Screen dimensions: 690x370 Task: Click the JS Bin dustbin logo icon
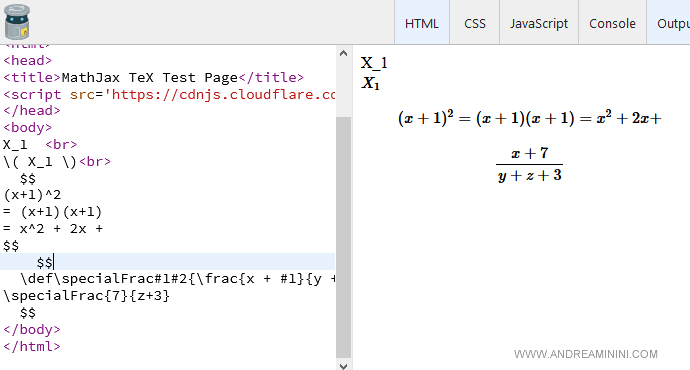pos(17,22)
